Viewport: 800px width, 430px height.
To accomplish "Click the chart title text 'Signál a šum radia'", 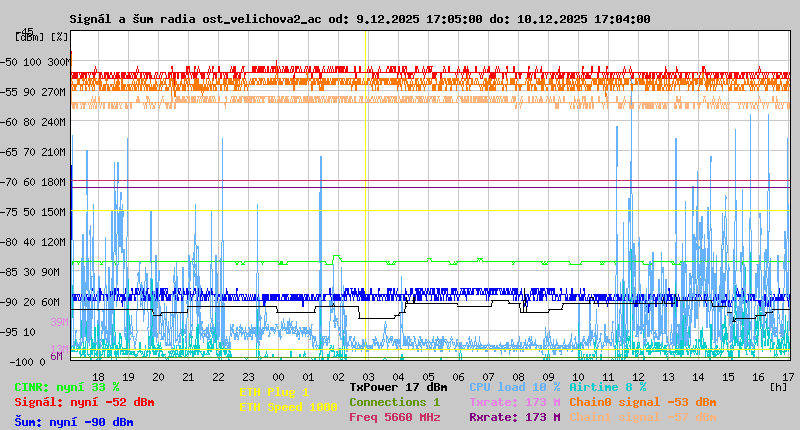I will coord(133,19).
